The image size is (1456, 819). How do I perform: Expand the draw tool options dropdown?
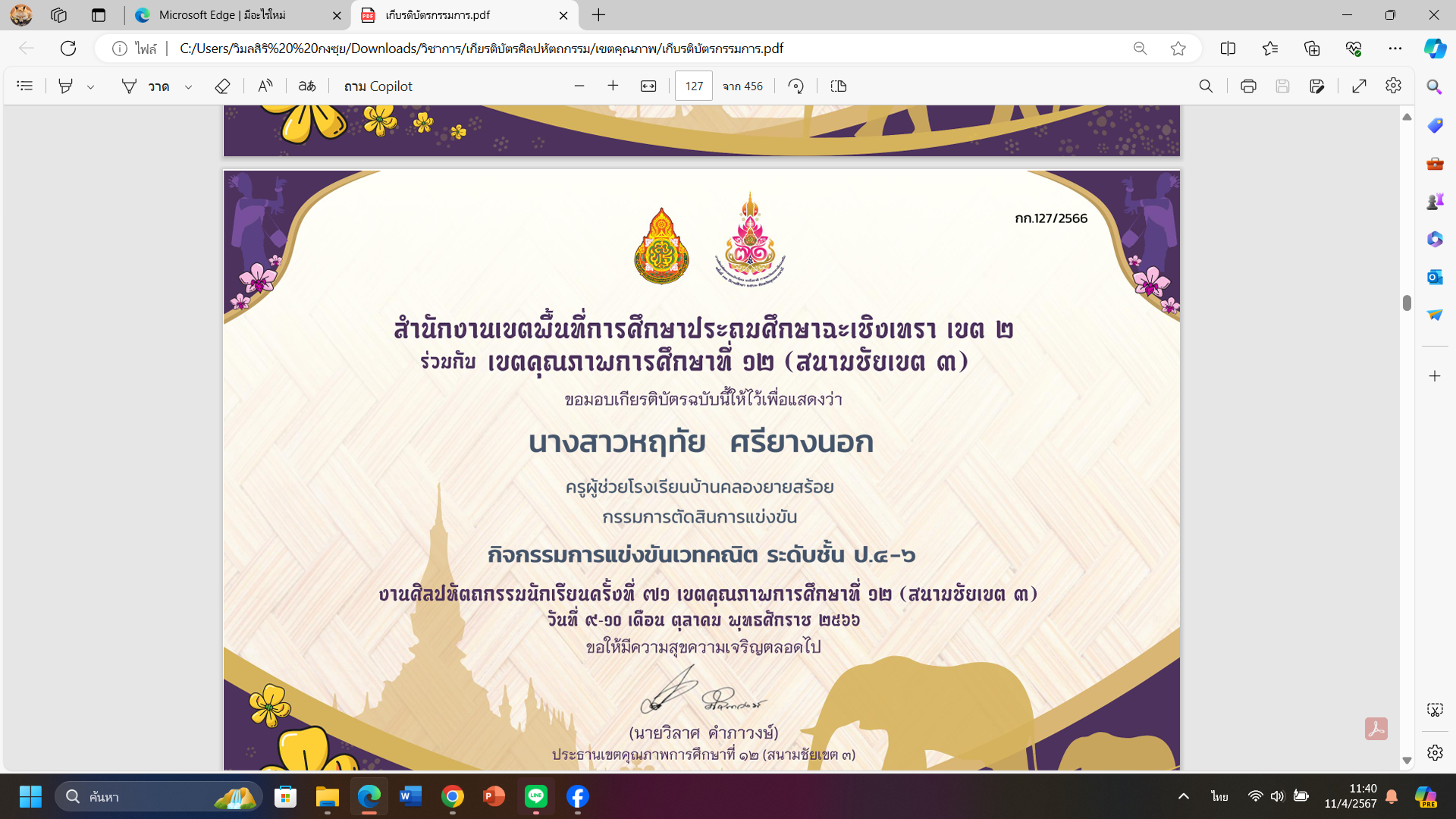click(x=189, y=87)
